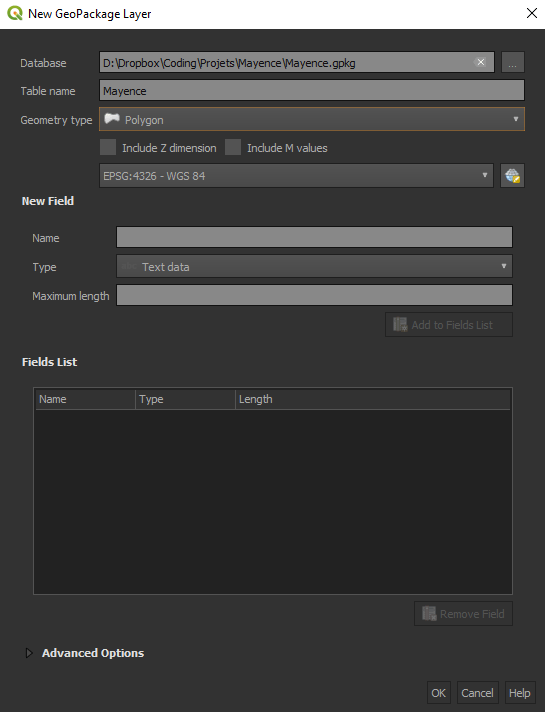
Task: Confirm with the OK button
Action: tap(439, 693)
